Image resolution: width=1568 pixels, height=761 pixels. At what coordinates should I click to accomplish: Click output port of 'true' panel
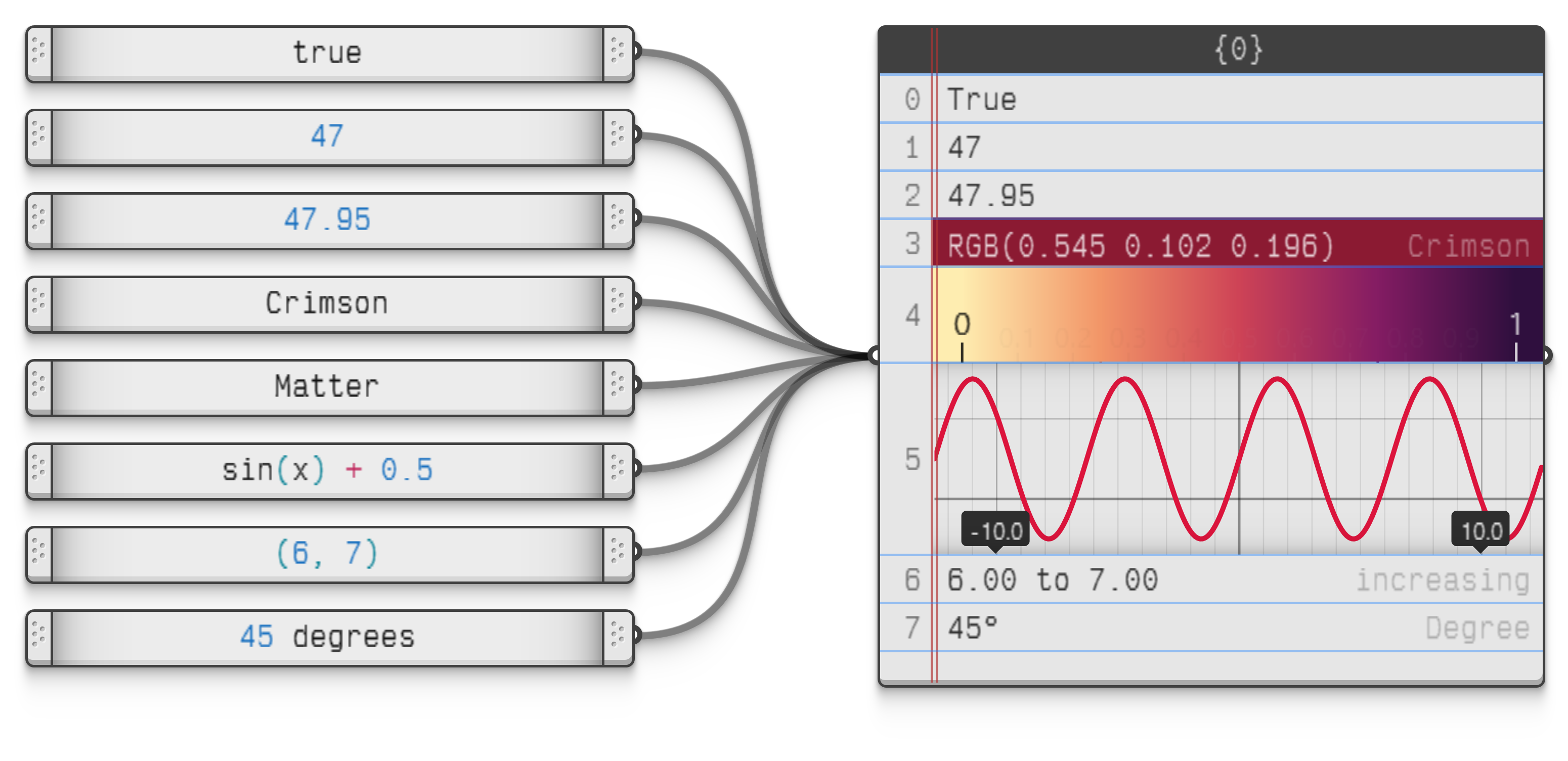pyautogui.click(x=637, y=51)
